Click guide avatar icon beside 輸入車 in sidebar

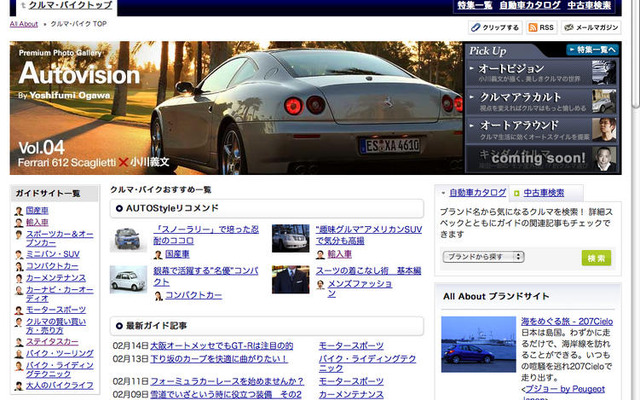[x=19, y=223]
